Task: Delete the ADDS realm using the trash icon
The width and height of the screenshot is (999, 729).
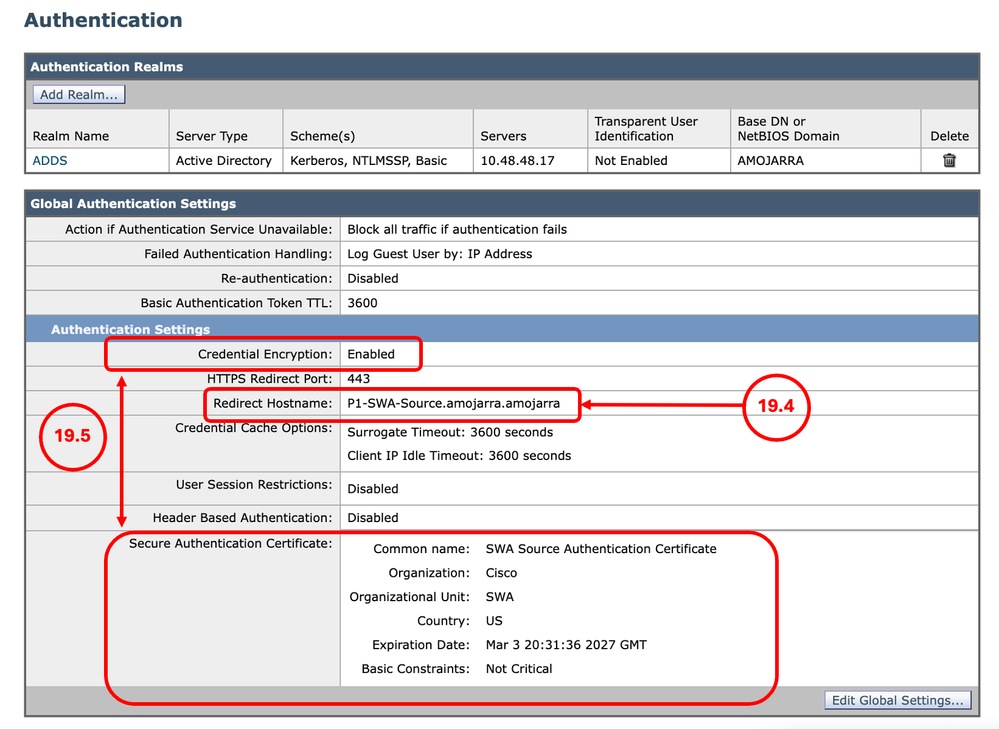Action: (x=947, y=160)
